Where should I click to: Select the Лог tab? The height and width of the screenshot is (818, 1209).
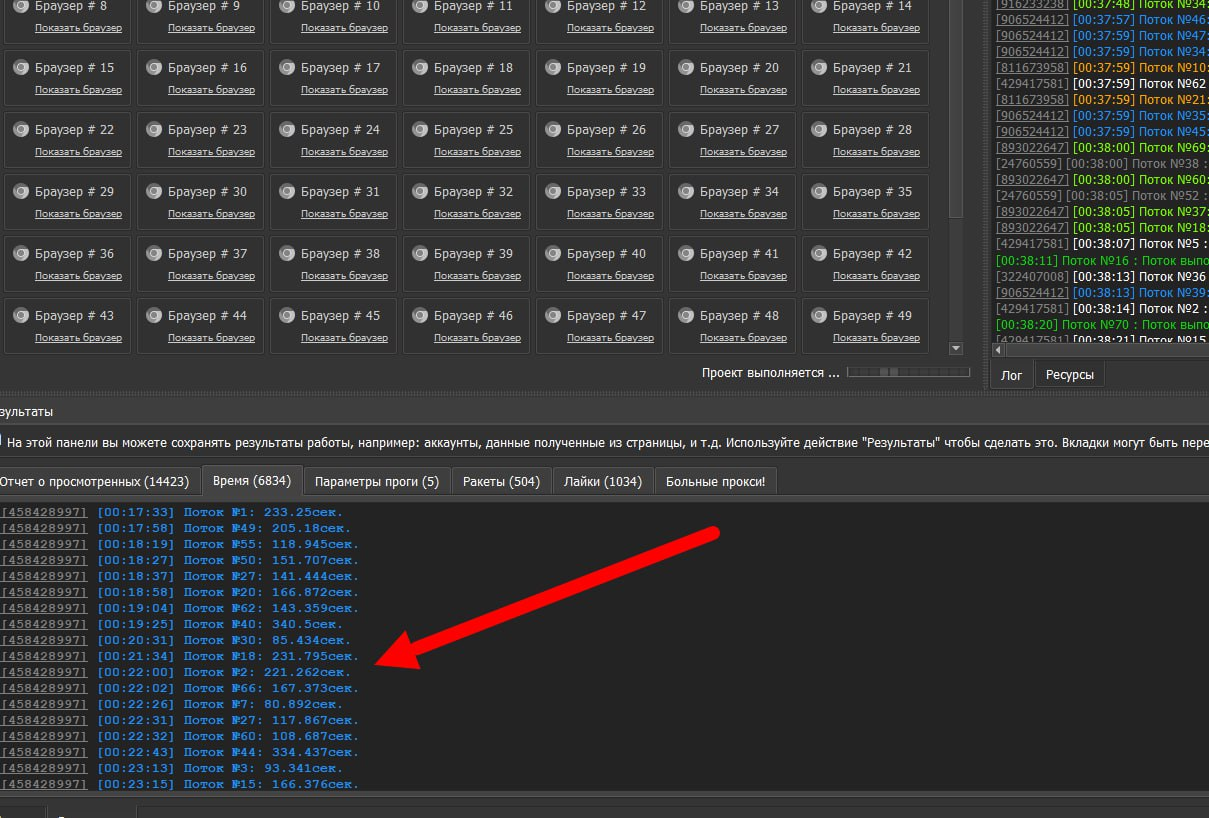point(1011,375)
